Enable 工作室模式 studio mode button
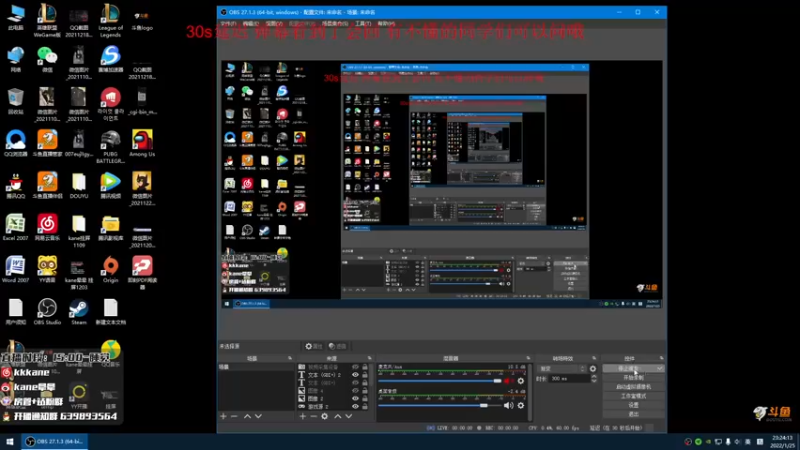Image resolution: width=800 pixels, height=450 pixels. 633,396
